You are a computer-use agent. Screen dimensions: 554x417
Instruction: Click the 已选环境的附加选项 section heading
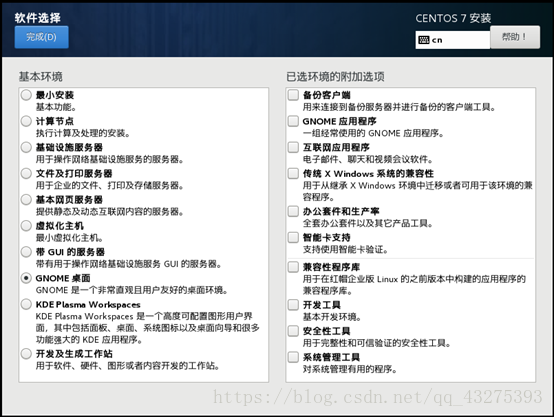pyautogui.click(x=335, y=77)
